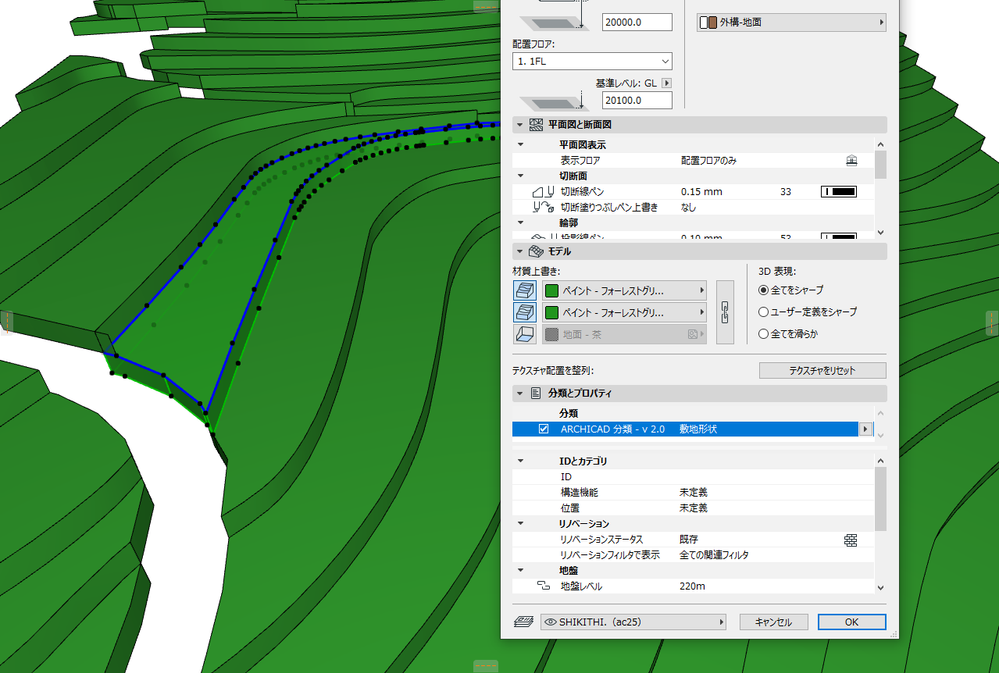Click scroll up arrow in 平面図表示 list
Screen dimensions: 999x673
pos(880,145)
